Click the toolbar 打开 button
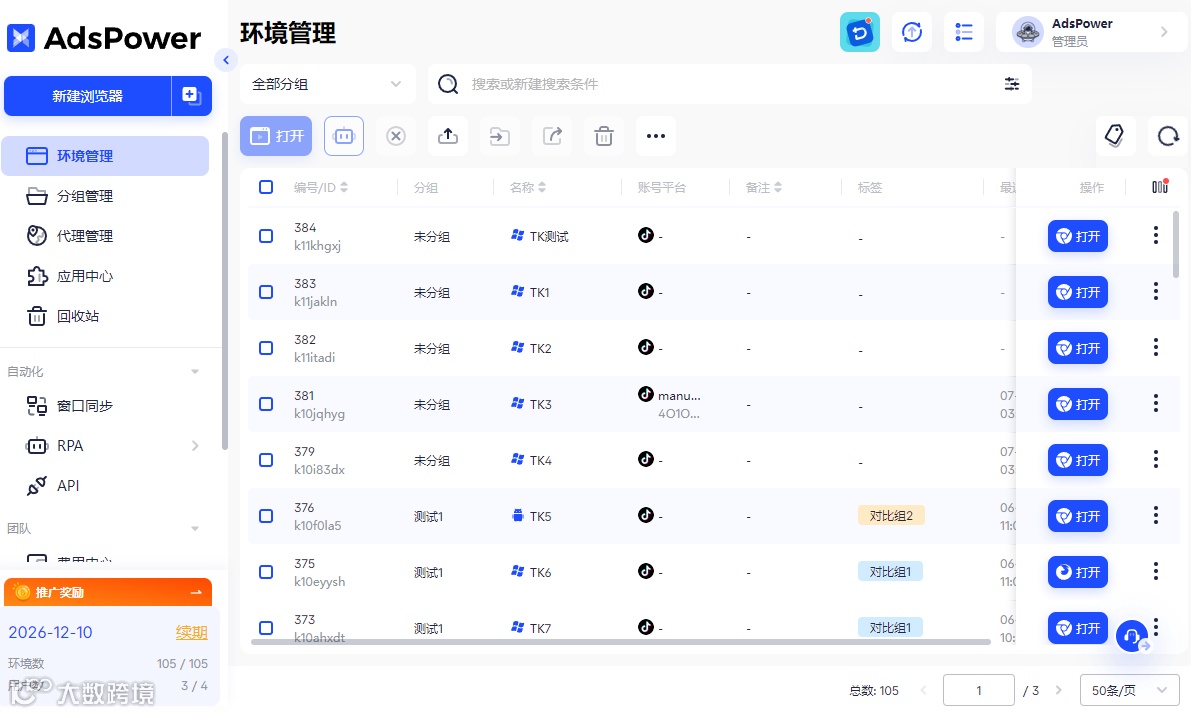 coord(276,136)
